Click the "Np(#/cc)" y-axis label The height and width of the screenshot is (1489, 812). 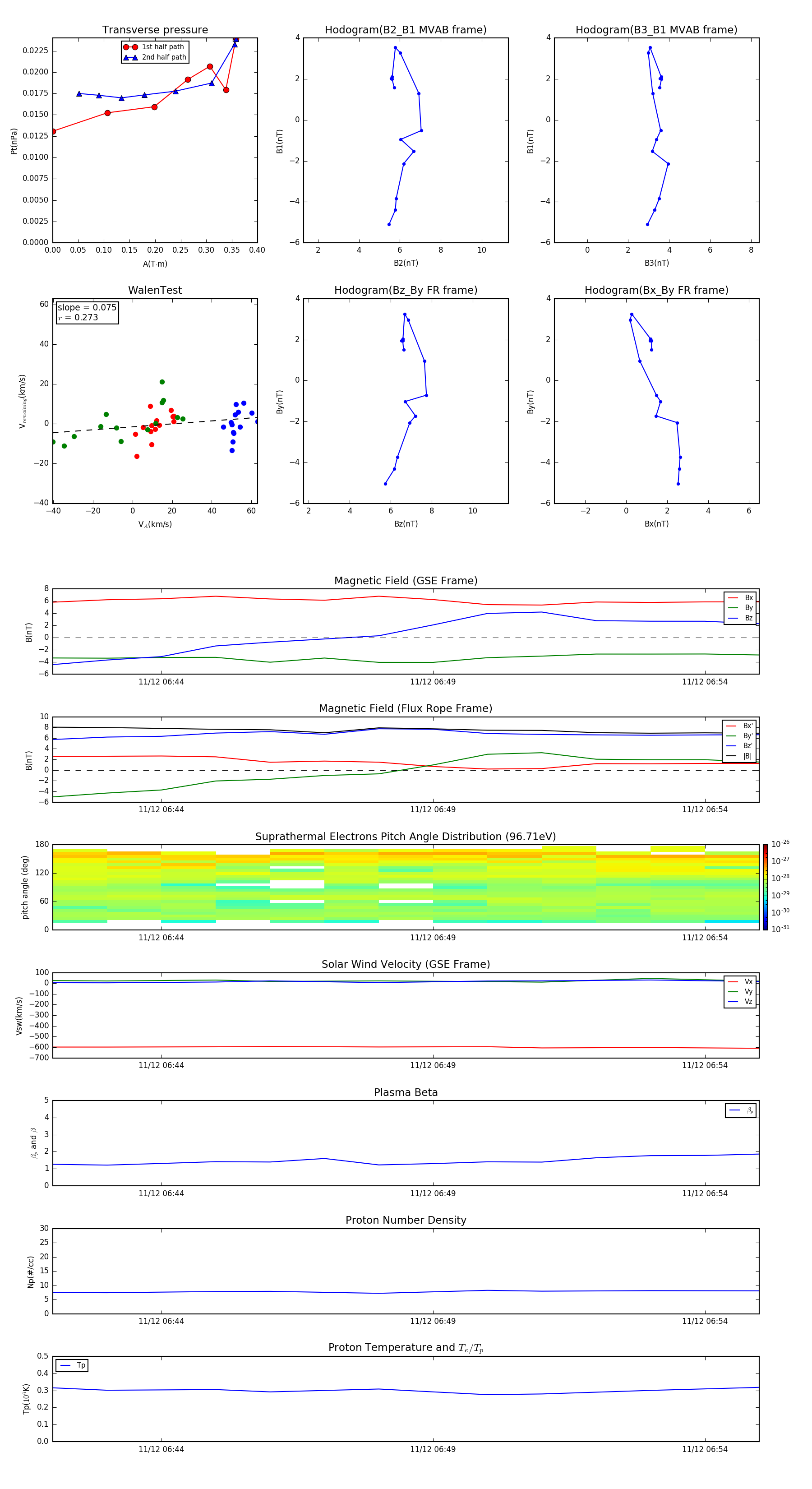pyautogui.click(x=31, y=1272)
